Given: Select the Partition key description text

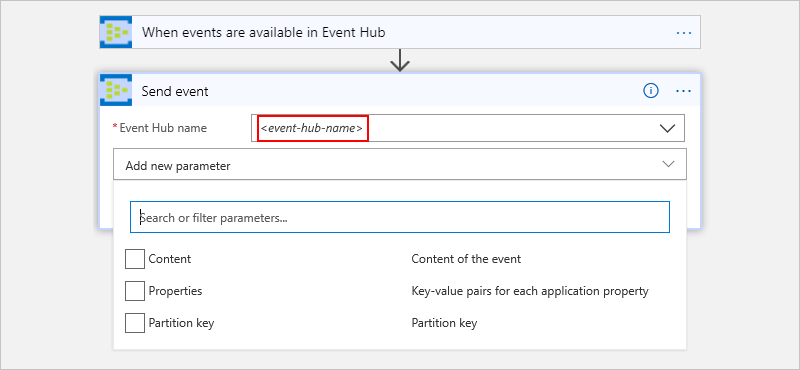Looking at the screenshot, I should pyautogui.click(x=444, y=323).
